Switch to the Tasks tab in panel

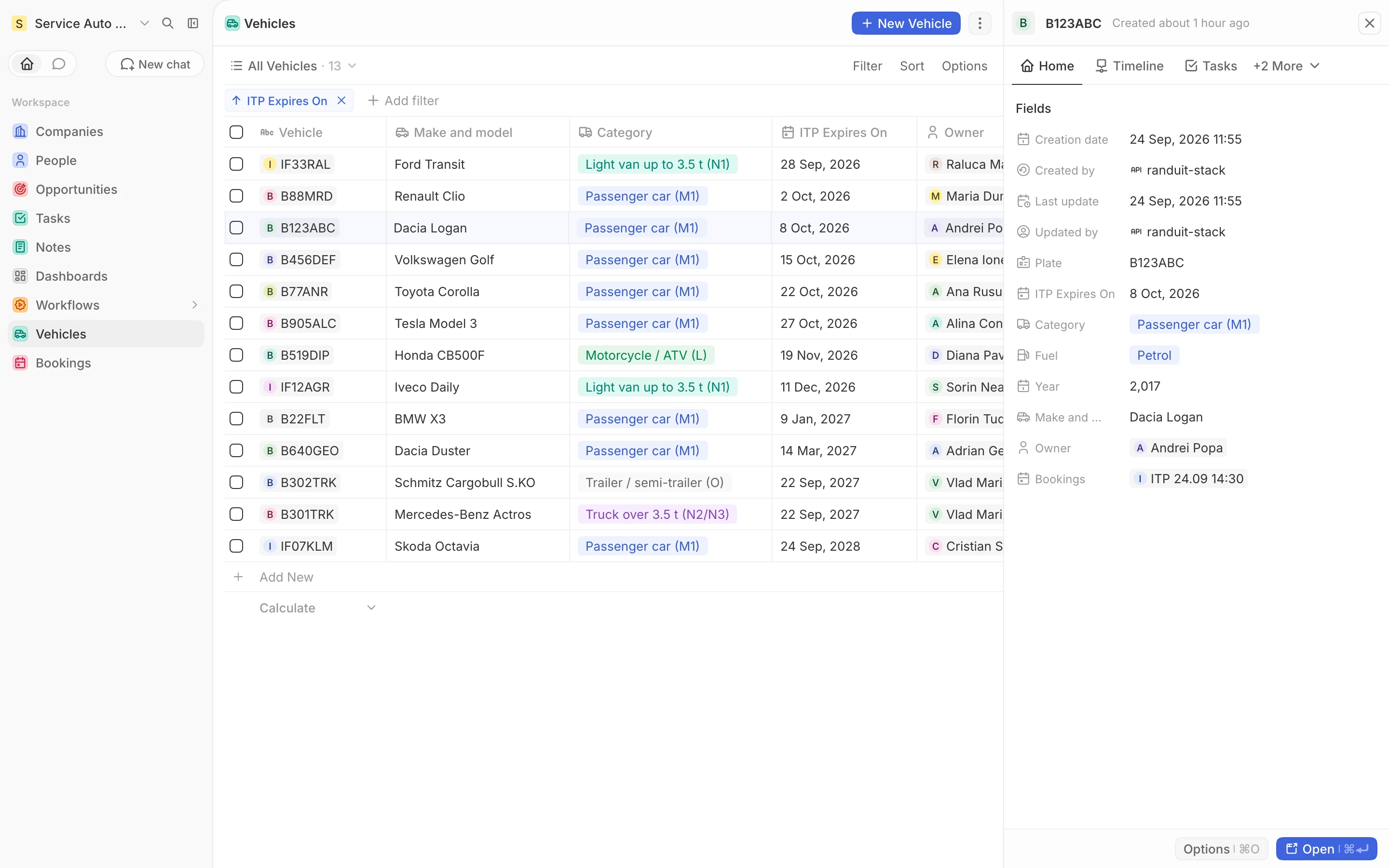pyautogui.click(x=1211, y=66)
